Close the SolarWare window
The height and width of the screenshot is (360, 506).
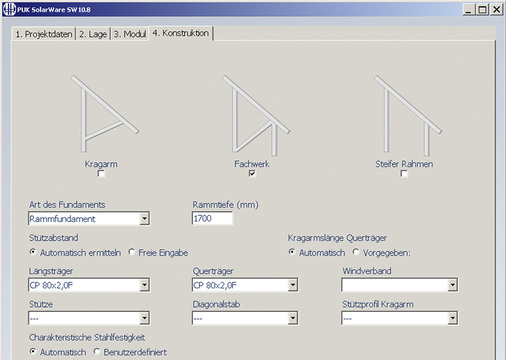point(496,9)
